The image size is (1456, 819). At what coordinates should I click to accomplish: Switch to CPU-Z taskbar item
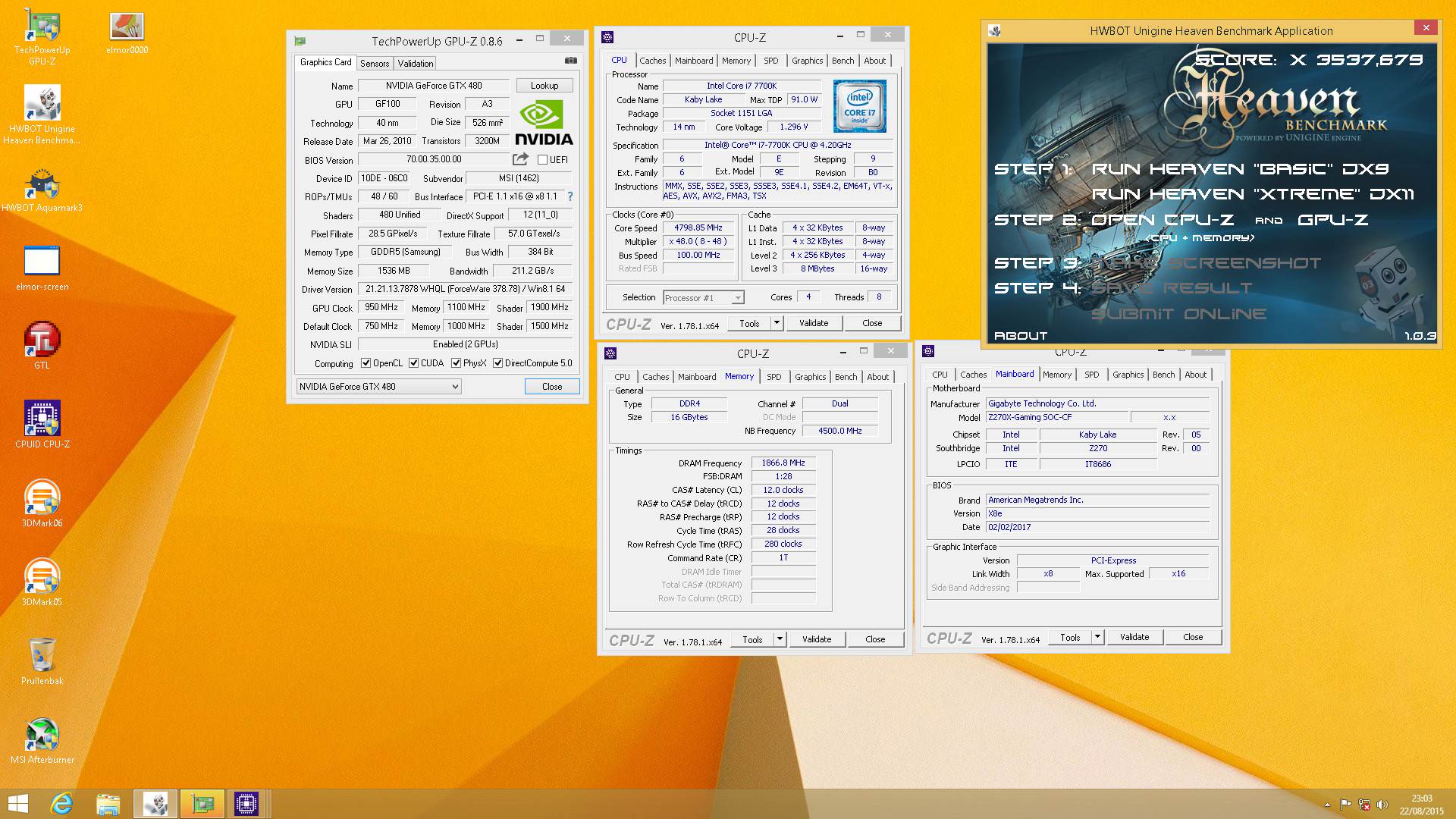246,804
